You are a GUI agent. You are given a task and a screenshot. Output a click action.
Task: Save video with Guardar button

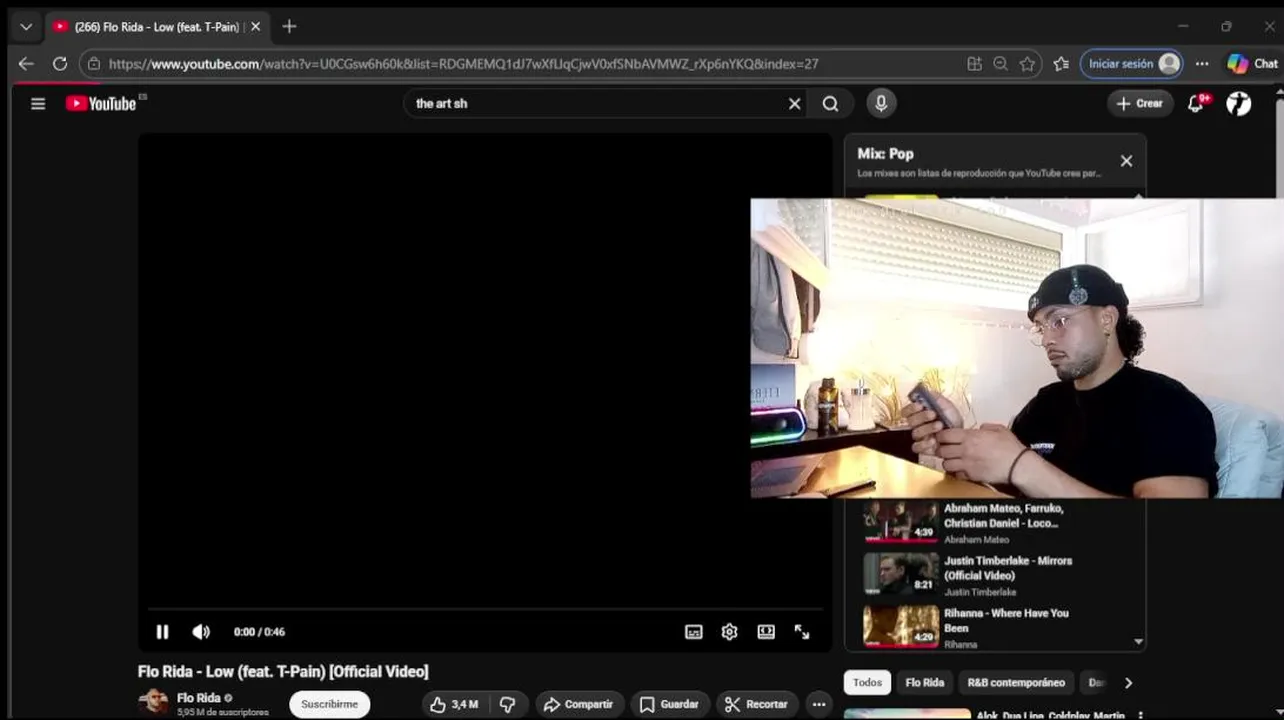670,704
